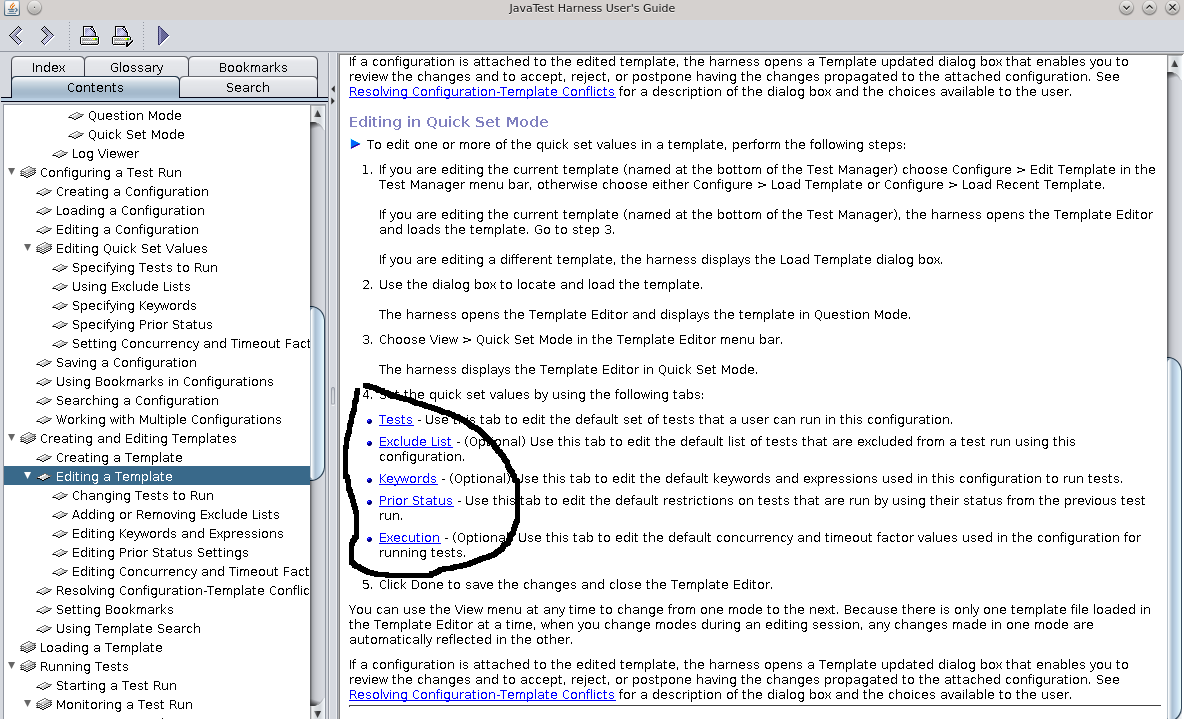This screenshot has width=1184, height=719.
Task: Open the Bookmarks tab
Action: click(253, 67)
